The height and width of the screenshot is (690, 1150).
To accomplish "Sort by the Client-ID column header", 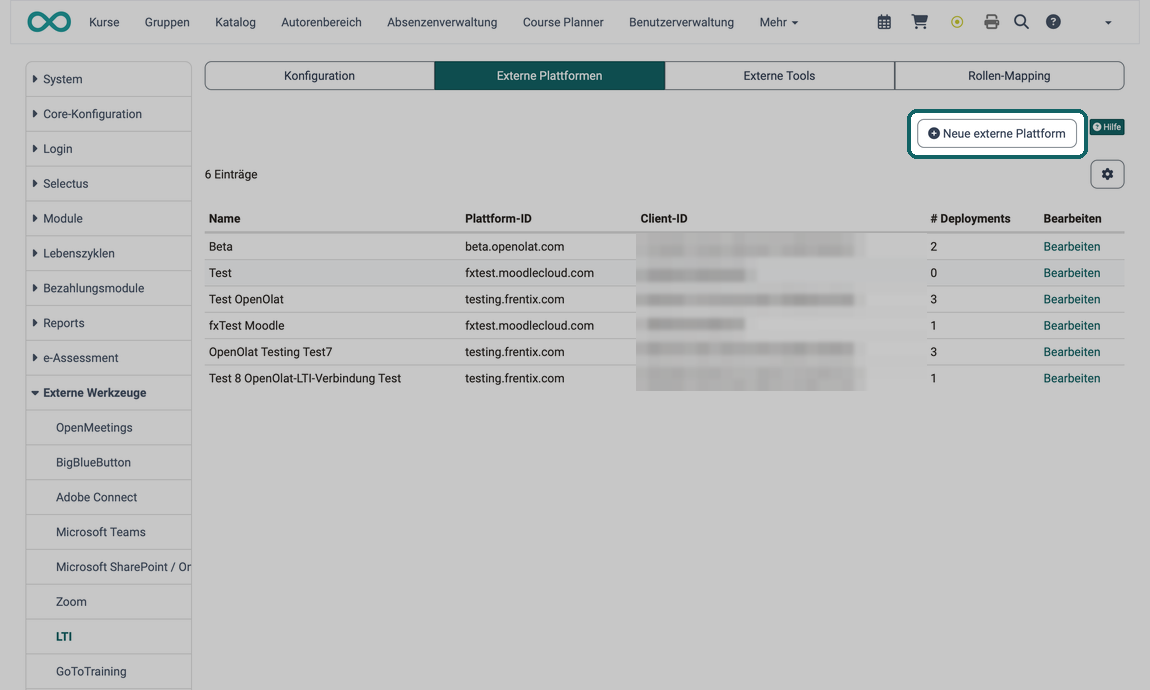I will click(x=664, y=219).
